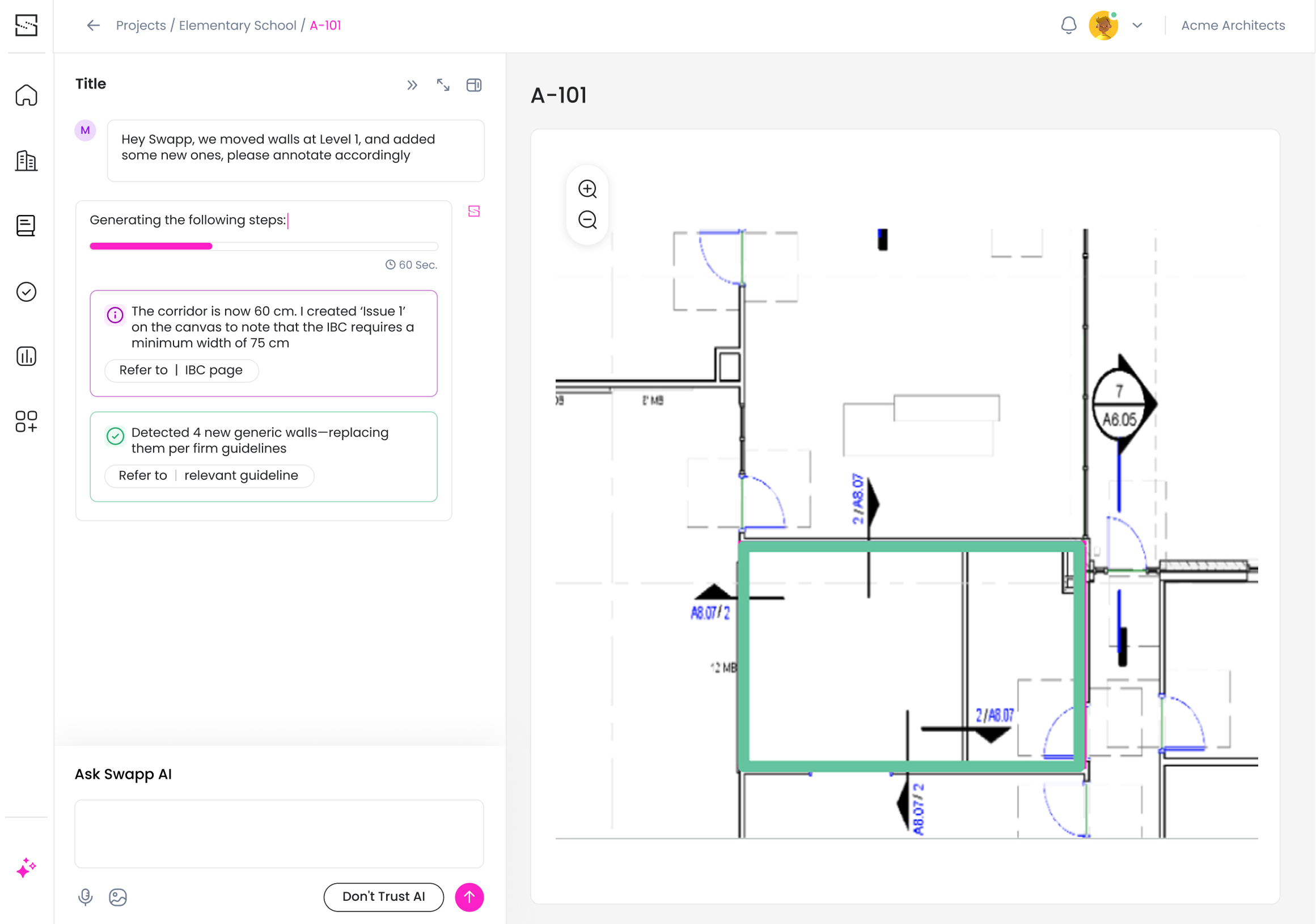Send the message with pink arrow button

pos(469,897)
